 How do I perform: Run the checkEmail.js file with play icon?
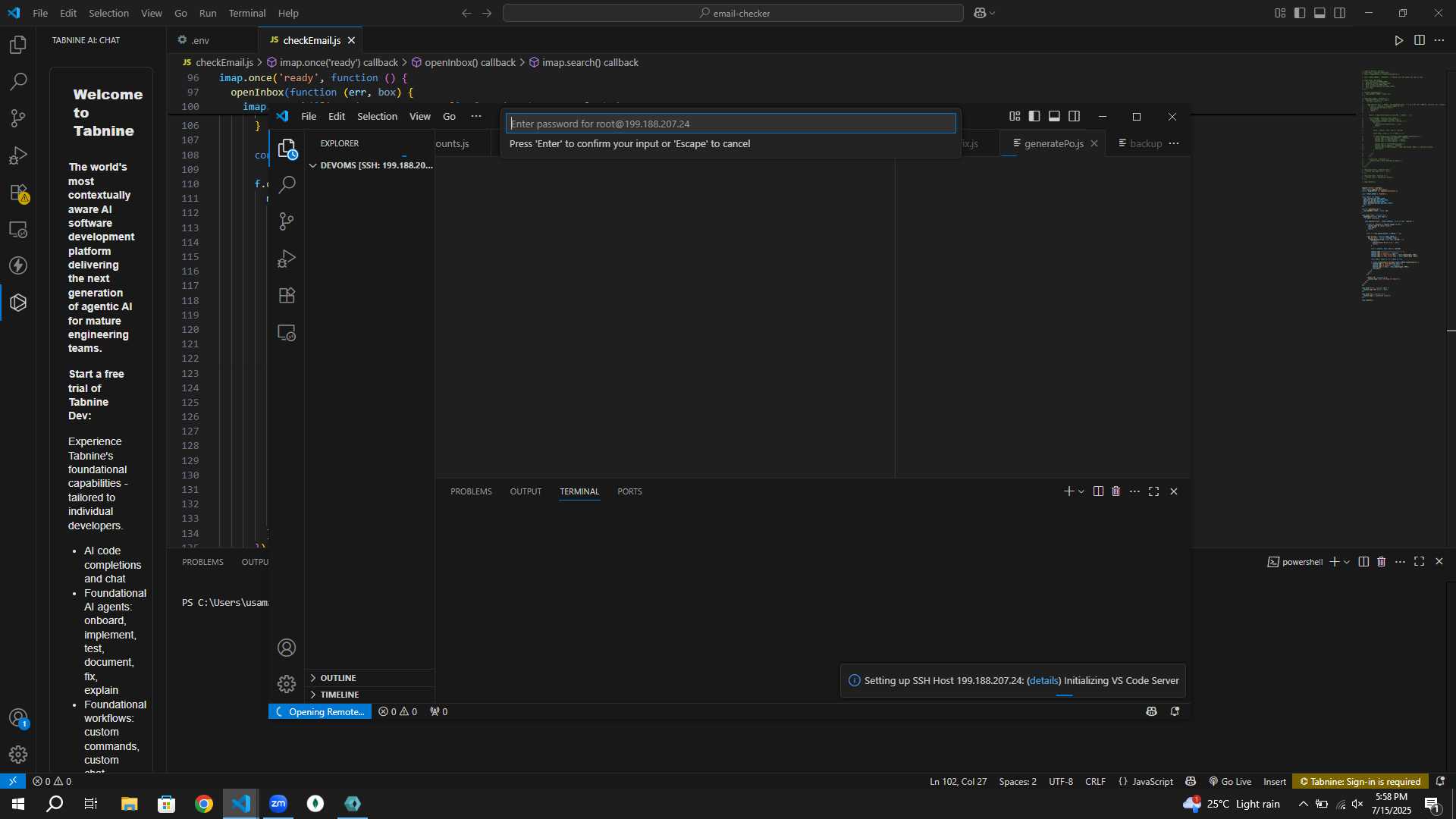coord(1399,40)
